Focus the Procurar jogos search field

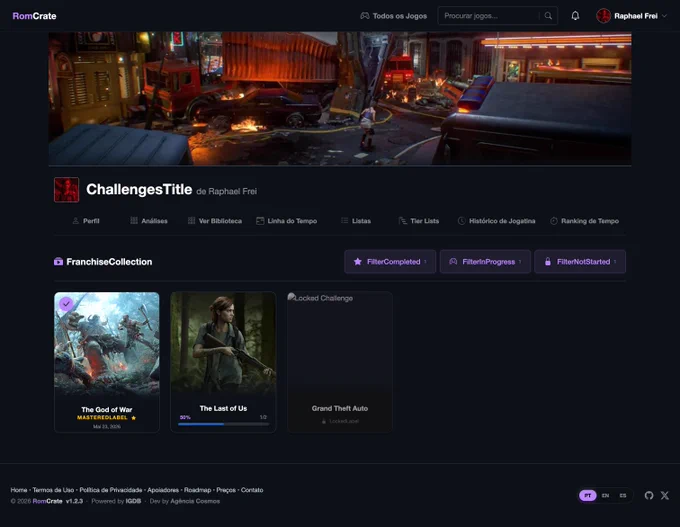click(x=490, y=16)
